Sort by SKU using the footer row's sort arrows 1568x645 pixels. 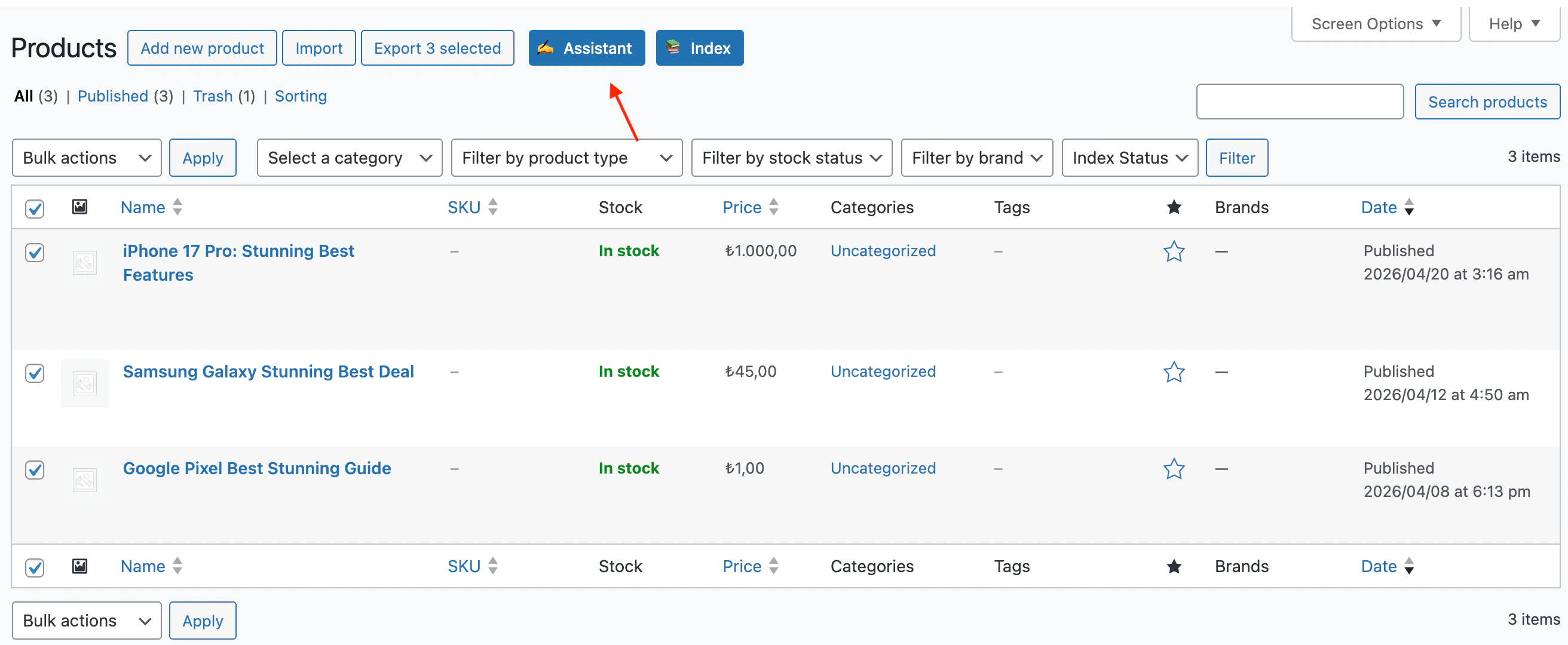(x=493, y=566)
